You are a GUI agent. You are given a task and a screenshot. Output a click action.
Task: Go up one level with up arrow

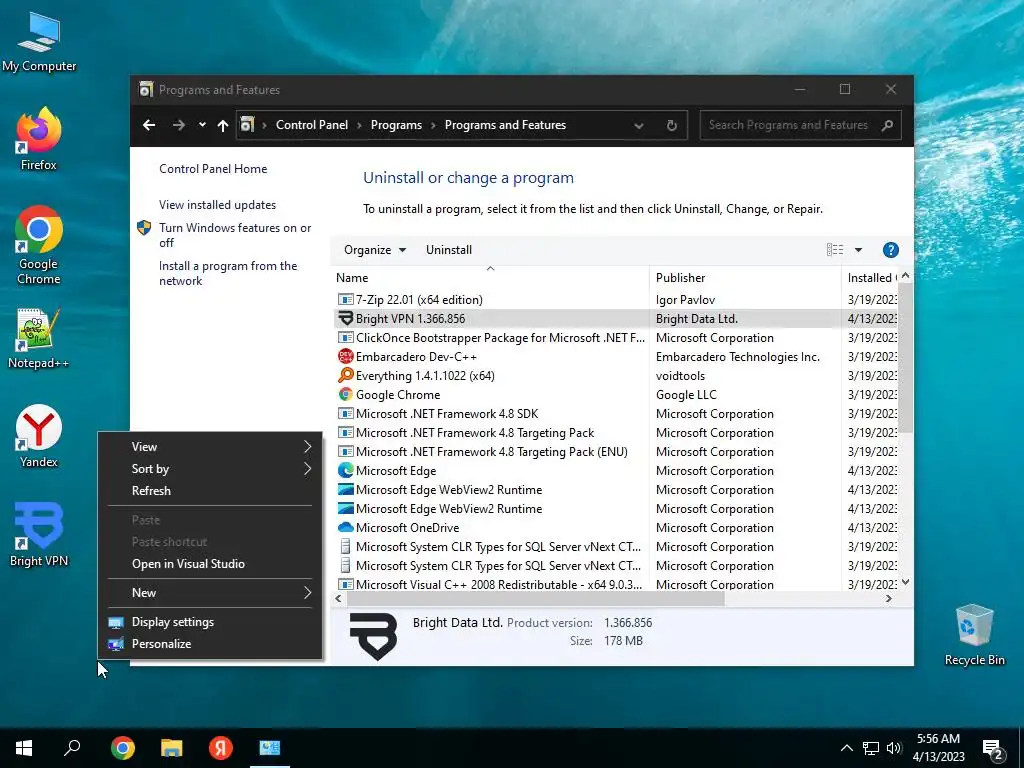point(223,125)
